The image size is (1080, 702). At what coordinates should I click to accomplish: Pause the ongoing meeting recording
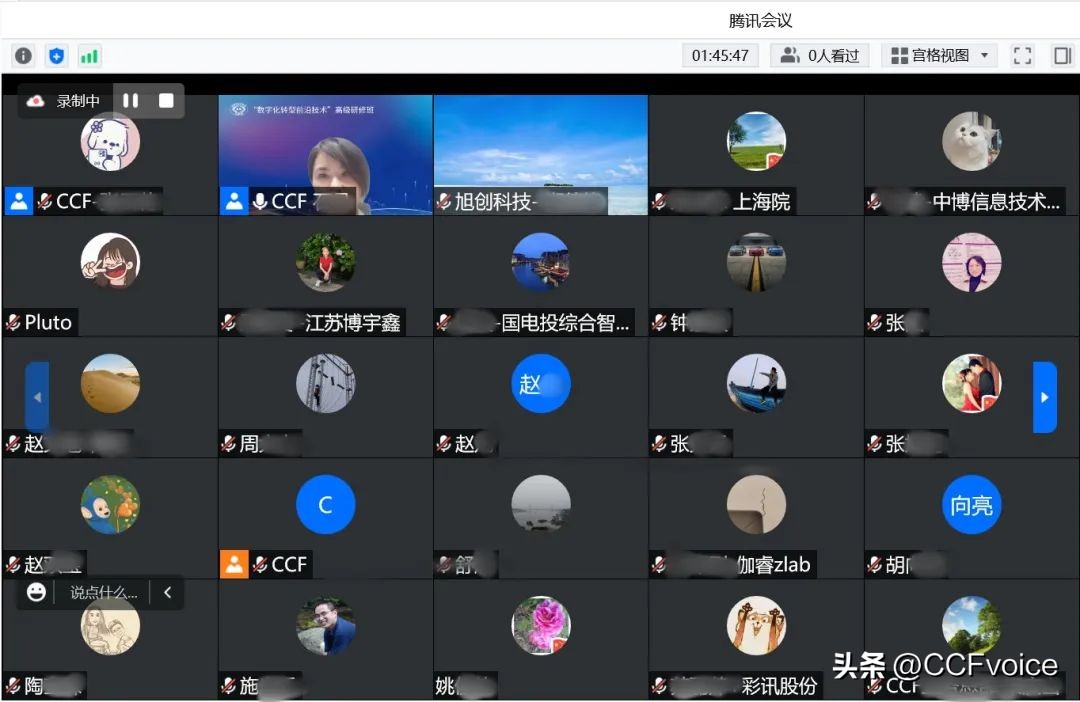(x=130, y=100)
